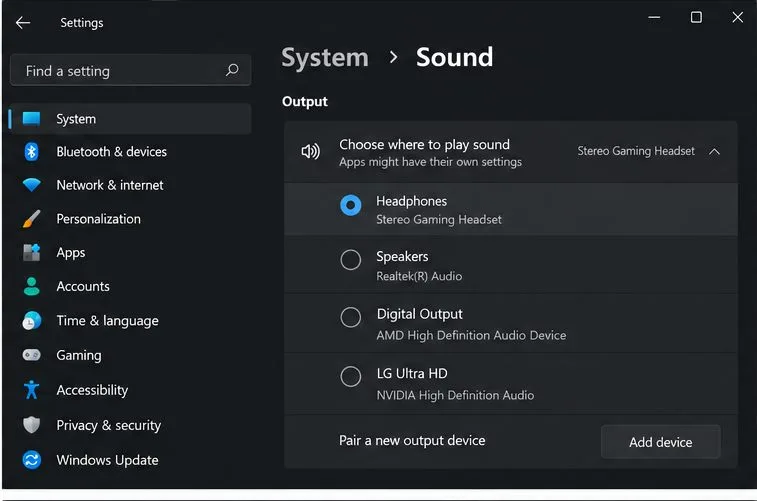Screen dimensions: 757x501
Task: Open Gaming settings
Action: [130, 355]
